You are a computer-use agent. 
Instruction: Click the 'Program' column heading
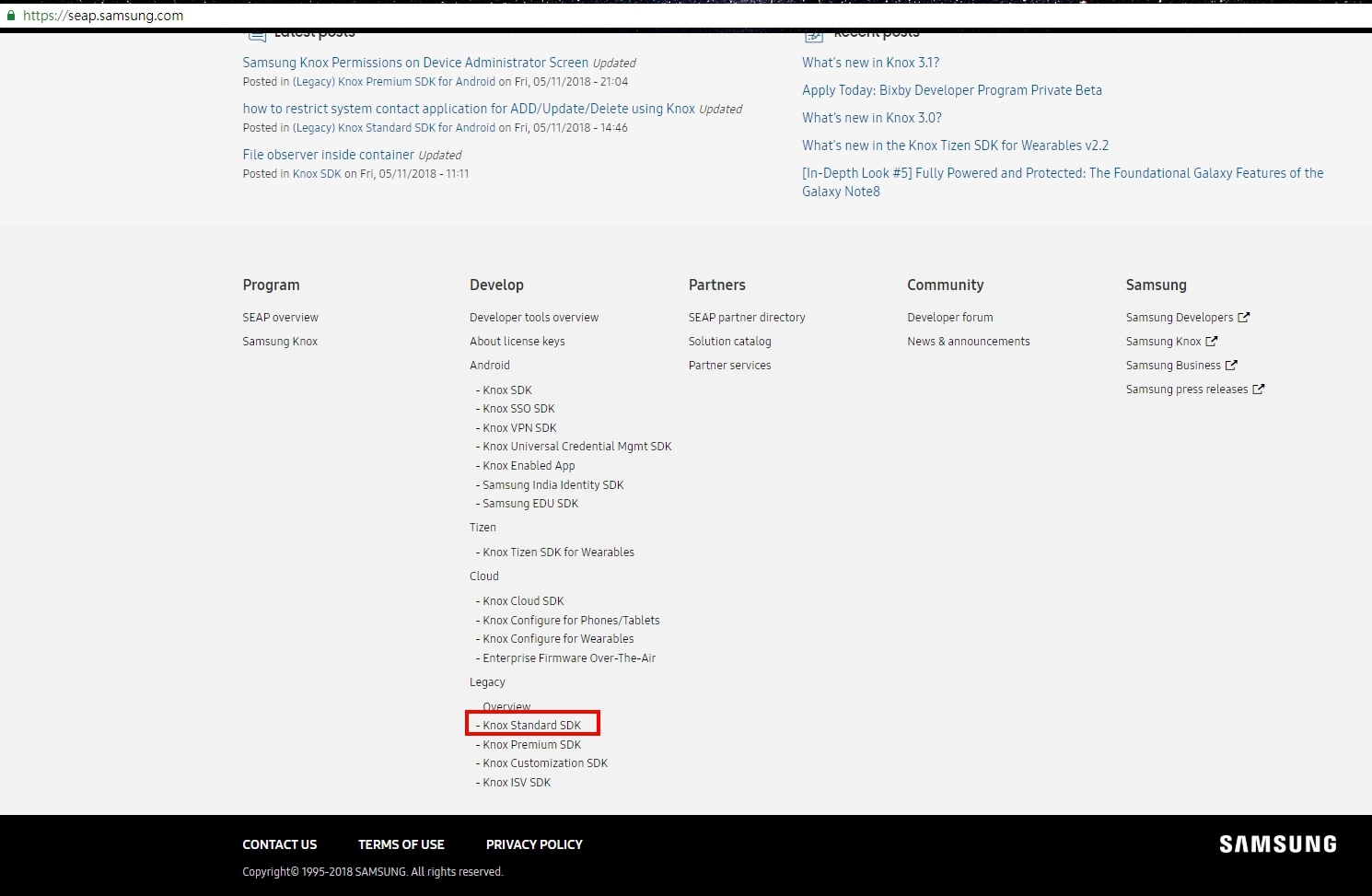pyautogui.click(x=271, y=285)
